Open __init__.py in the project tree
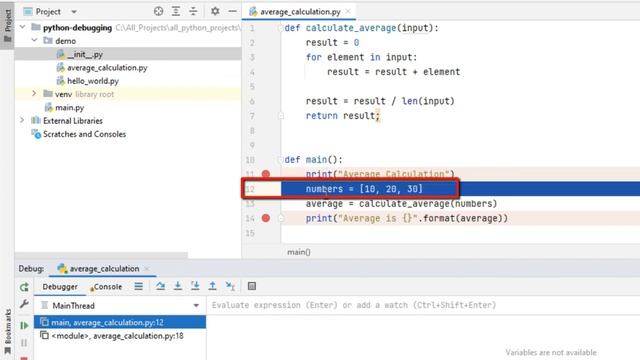This screenshot has width=640, height=360. point(84,54)
